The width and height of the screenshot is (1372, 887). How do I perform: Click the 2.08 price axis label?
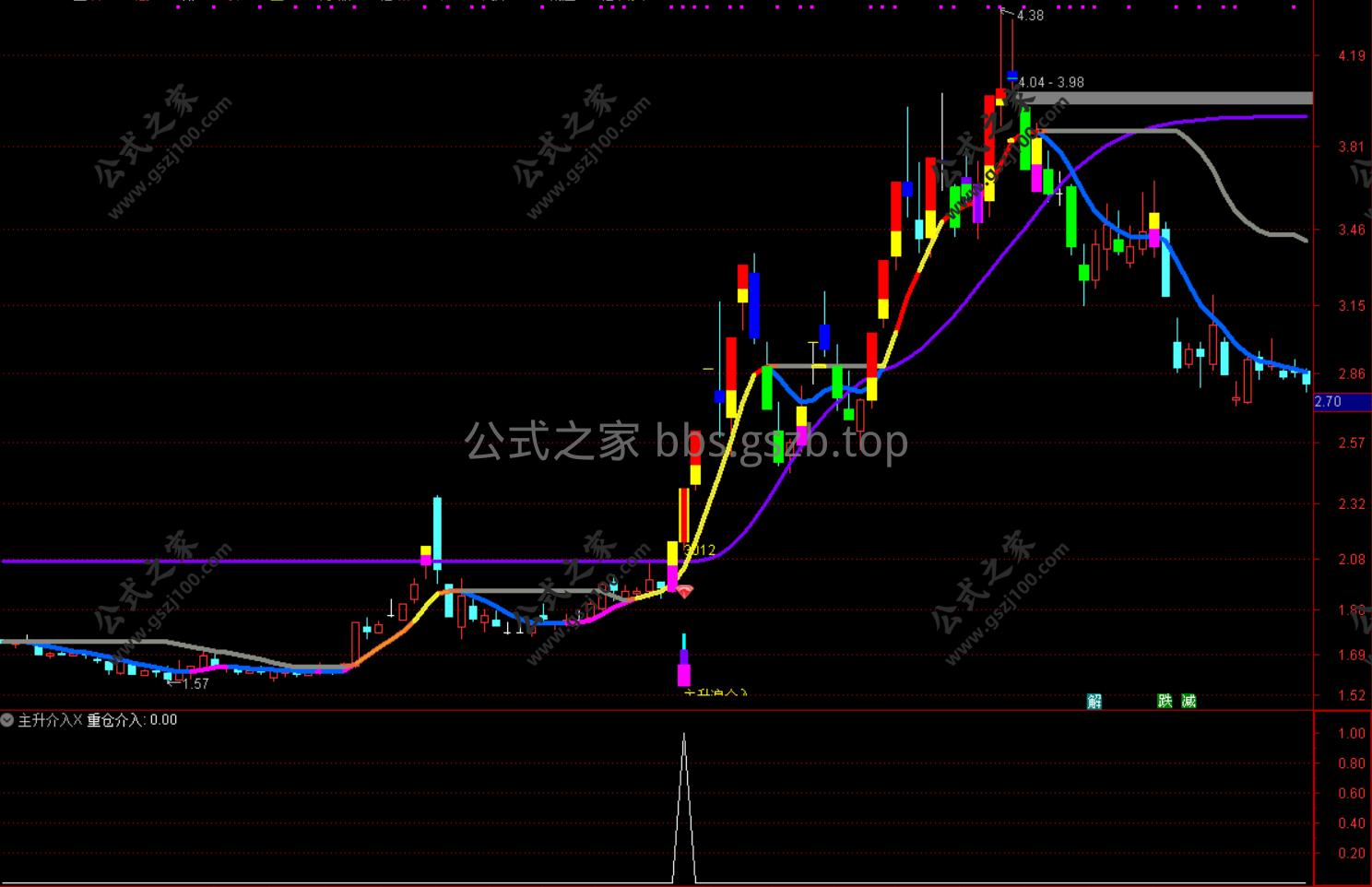1352,560
